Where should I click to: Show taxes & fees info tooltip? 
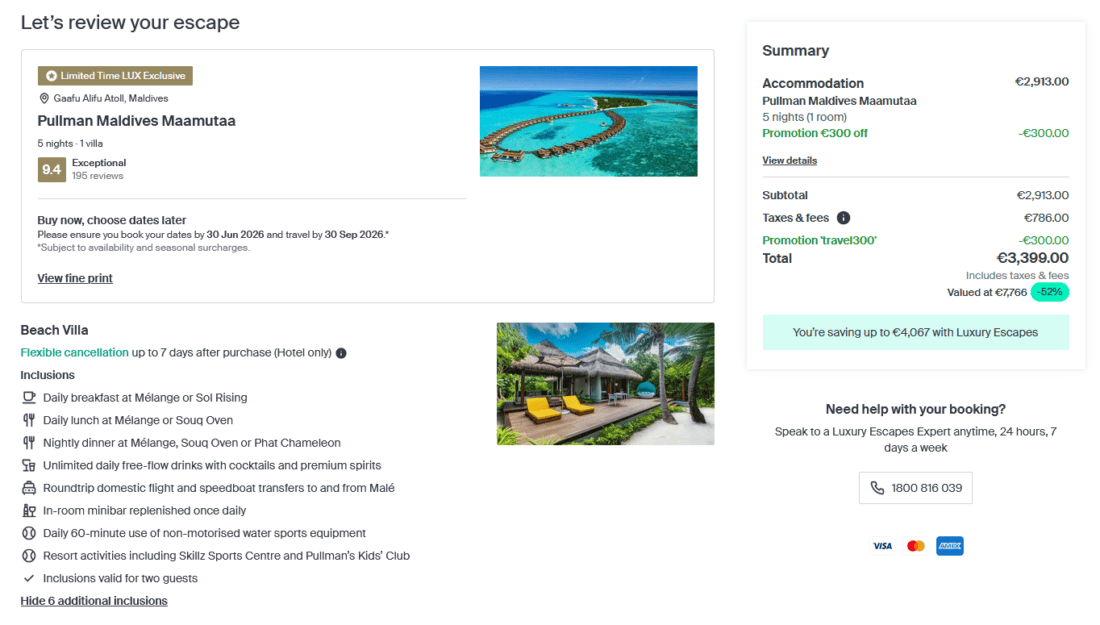(x=843, y=218)
